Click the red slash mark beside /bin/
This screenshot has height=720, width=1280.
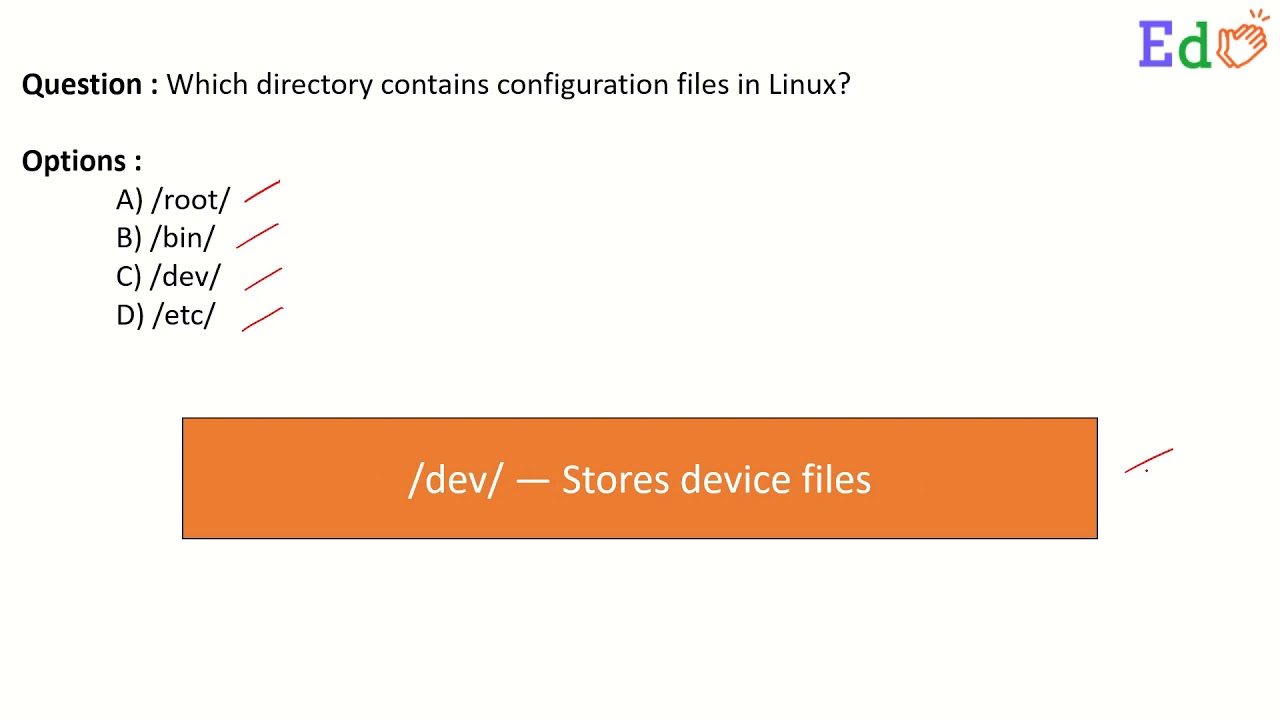257,236
